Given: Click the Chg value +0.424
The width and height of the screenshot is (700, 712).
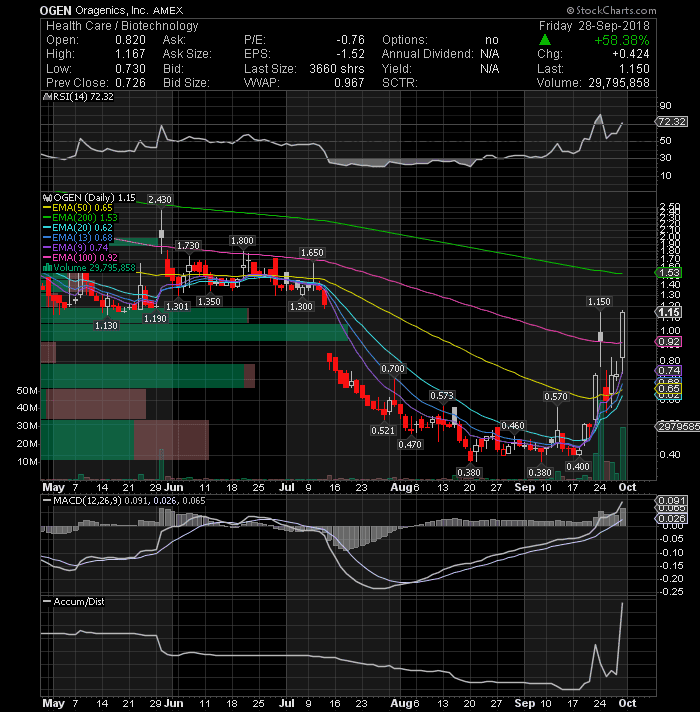Looking at the screenshot, I should [631, 54].
